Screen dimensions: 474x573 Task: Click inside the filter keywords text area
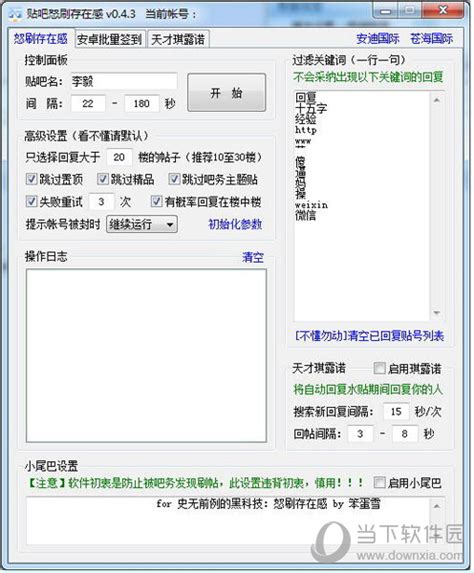coord(362,206)
